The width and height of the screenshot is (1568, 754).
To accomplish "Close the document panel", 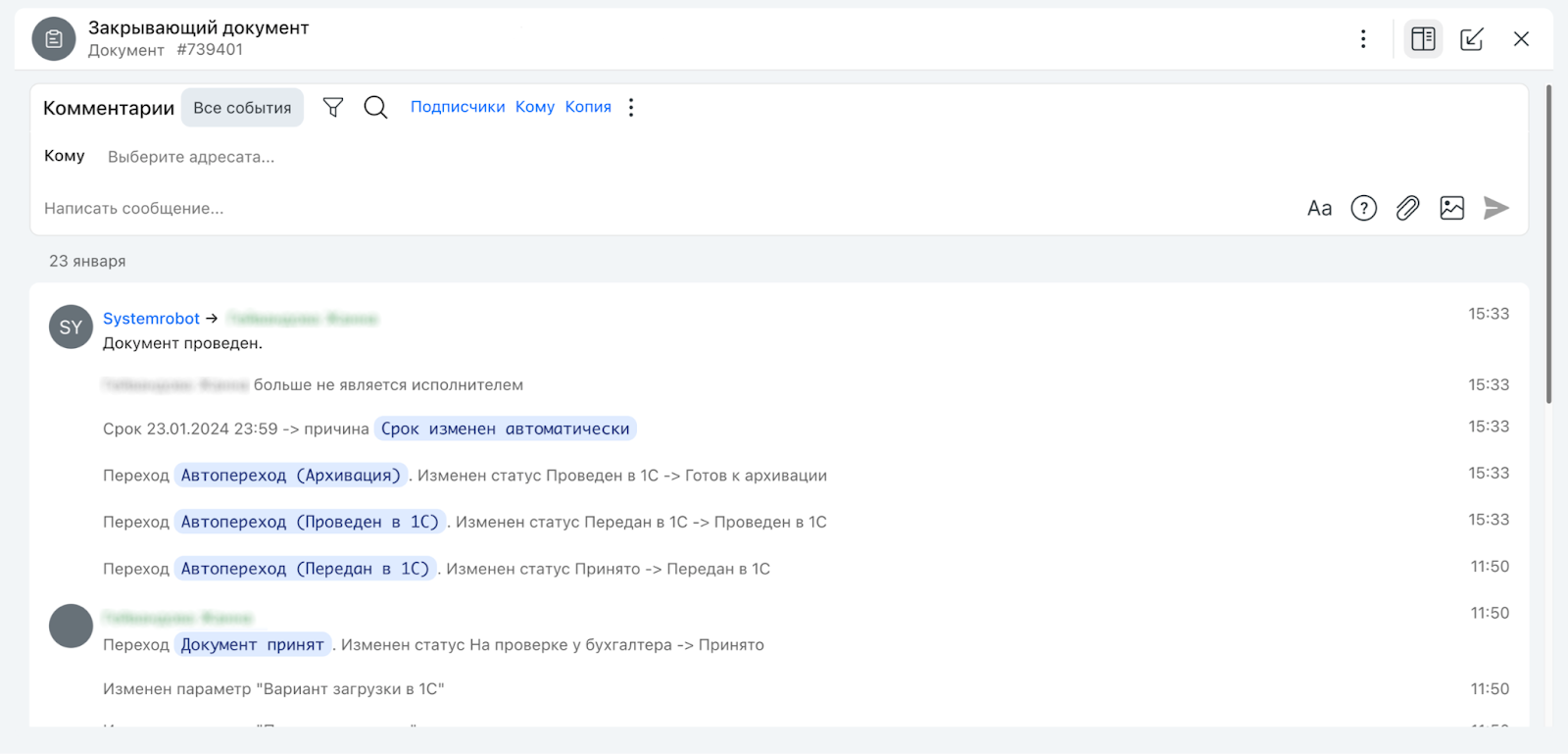I will click(x=1521, y=39).
